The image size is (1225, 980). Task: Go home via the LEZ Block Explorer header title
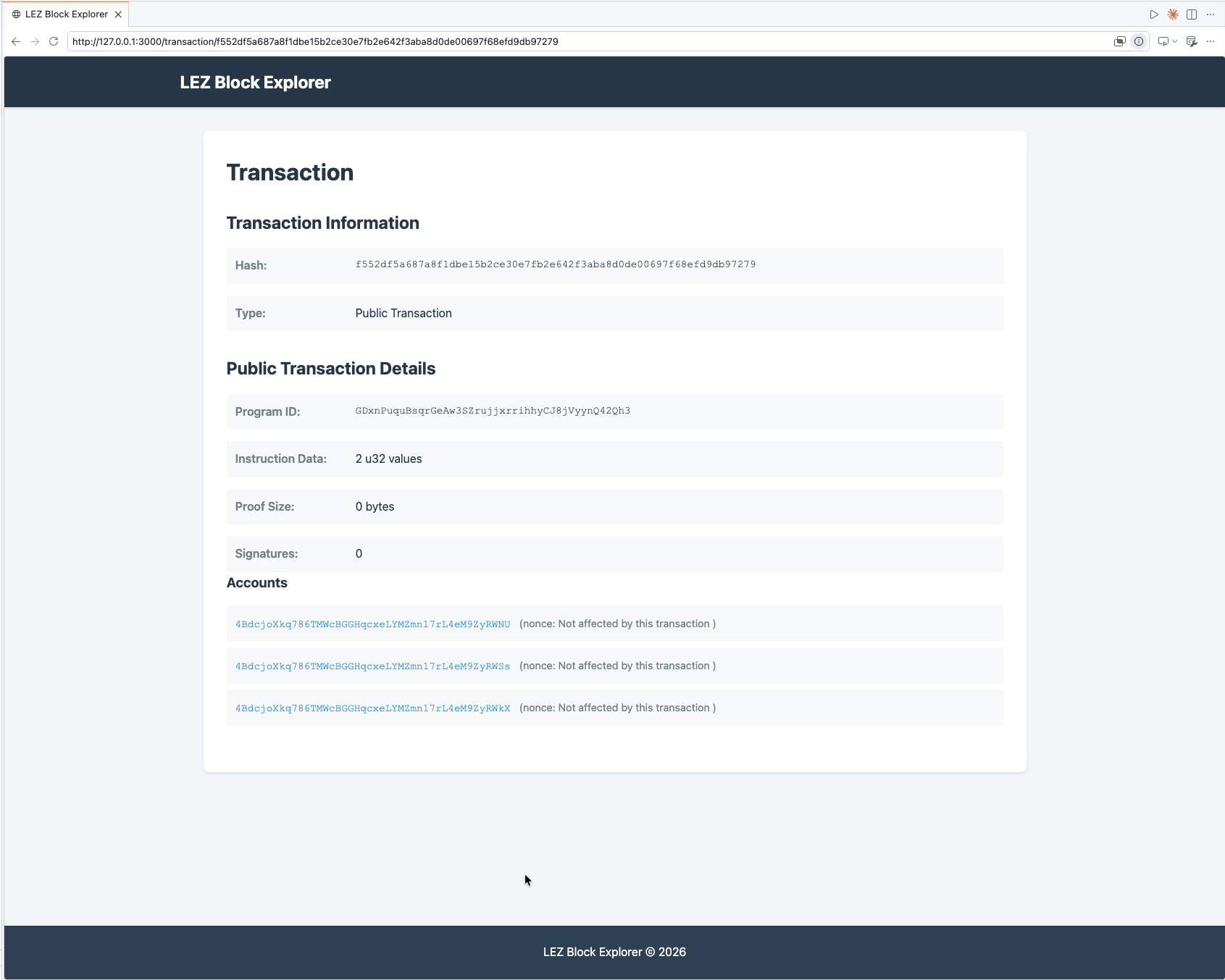pos(255,83)
